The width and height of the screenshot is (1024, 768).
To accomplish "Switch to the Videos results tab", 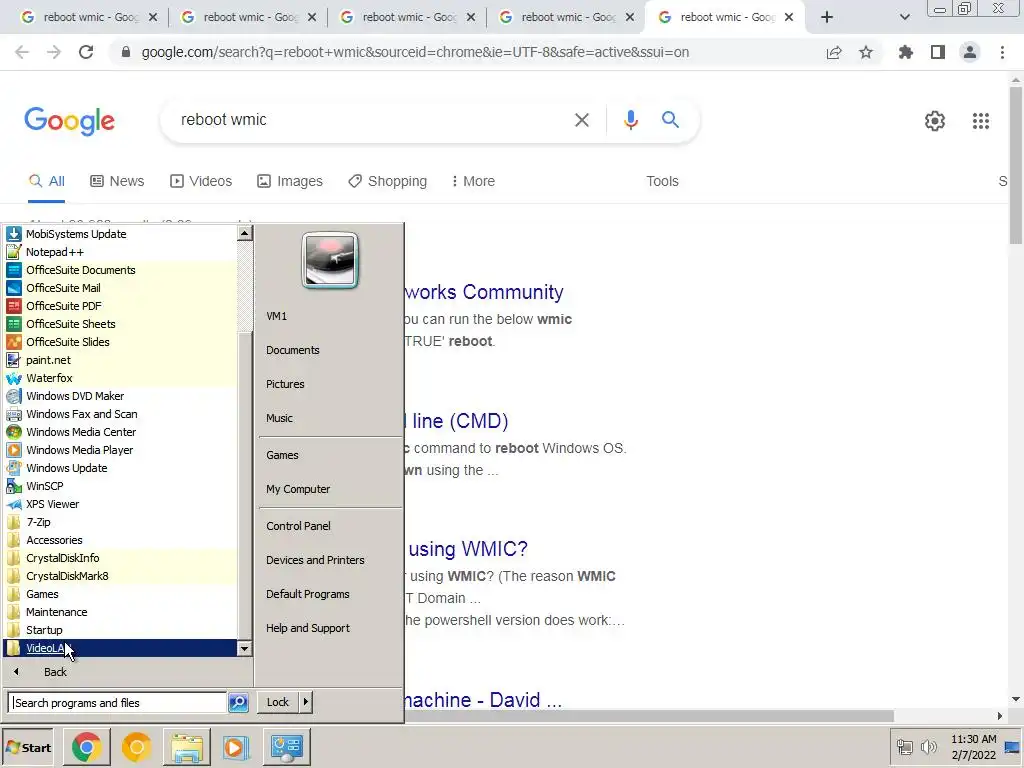I will pyautogui.click(x=201, y=181).
